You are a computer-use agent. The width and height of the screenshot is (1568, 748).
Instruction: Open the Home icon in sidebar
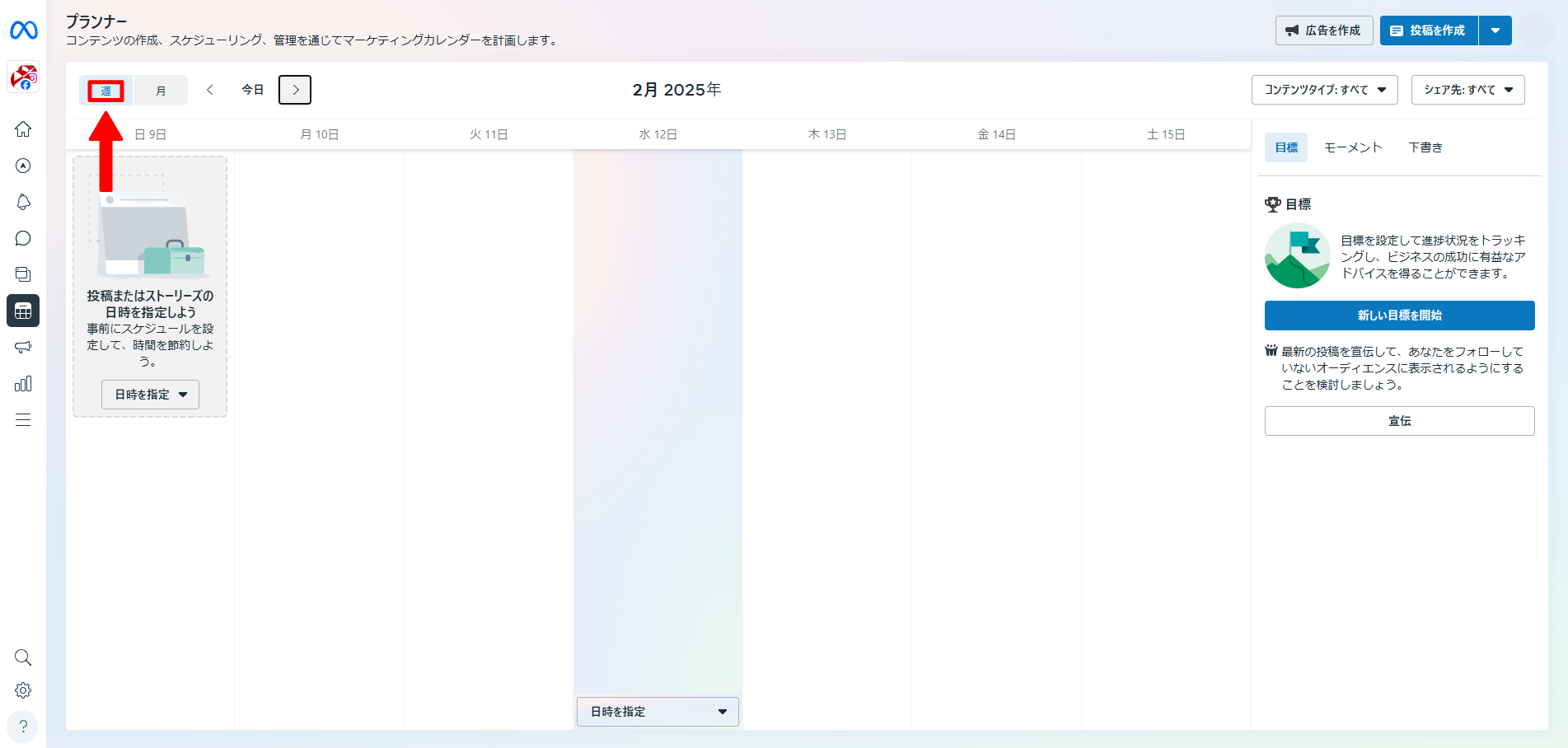[x=23, y=129]
